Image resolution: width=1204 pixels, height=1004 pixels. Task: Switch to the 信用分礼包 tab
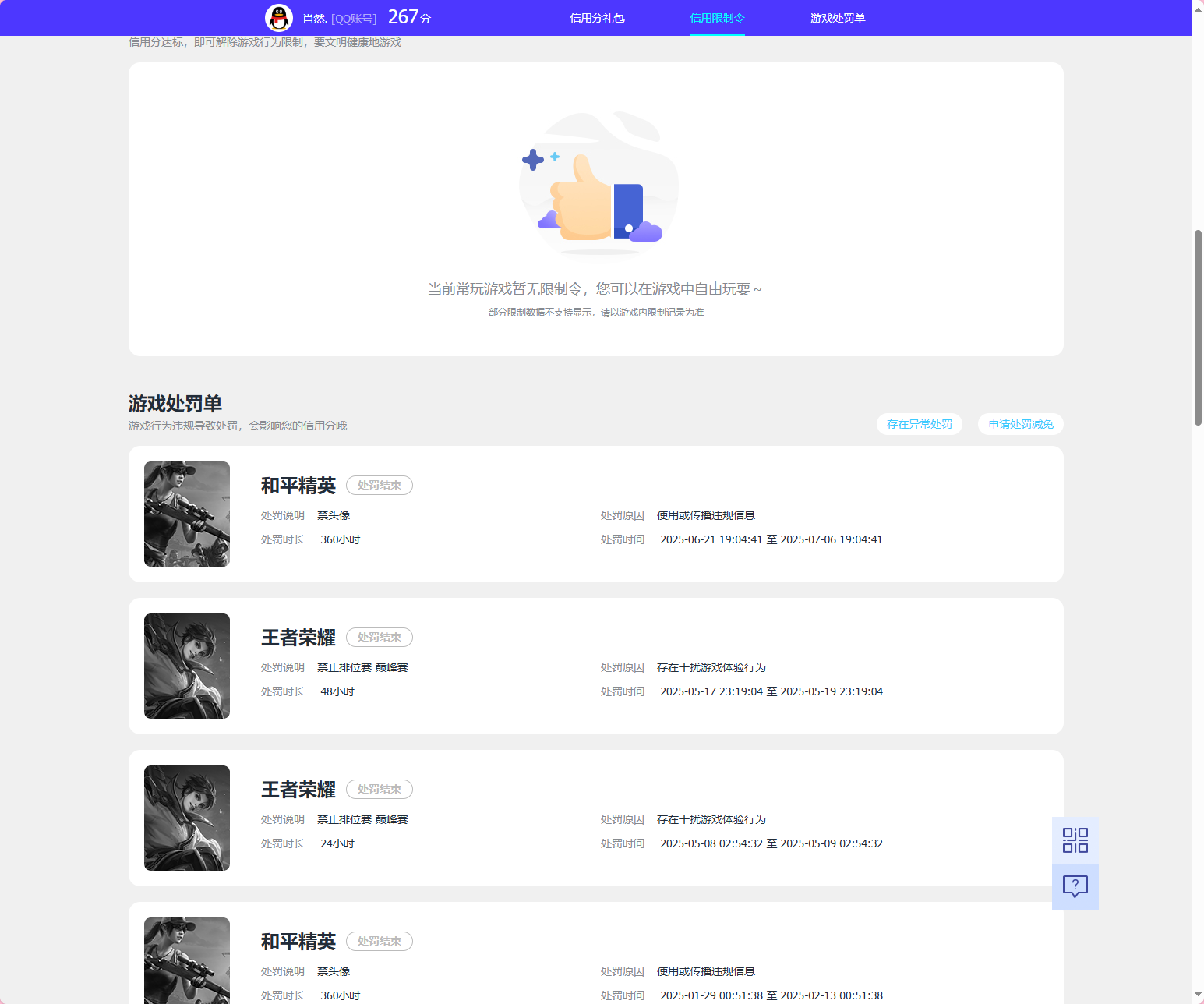597,17
